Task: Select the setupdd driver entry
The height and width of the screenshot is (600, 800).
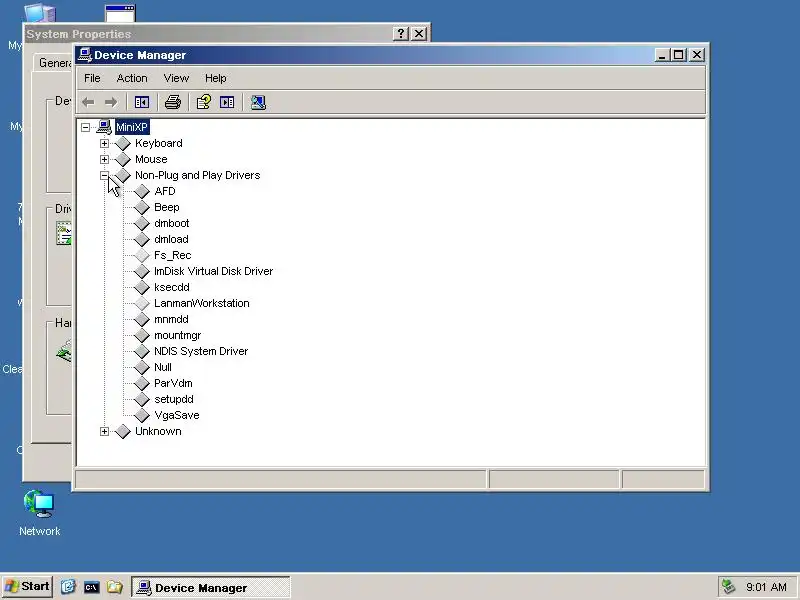Action: 173,399
